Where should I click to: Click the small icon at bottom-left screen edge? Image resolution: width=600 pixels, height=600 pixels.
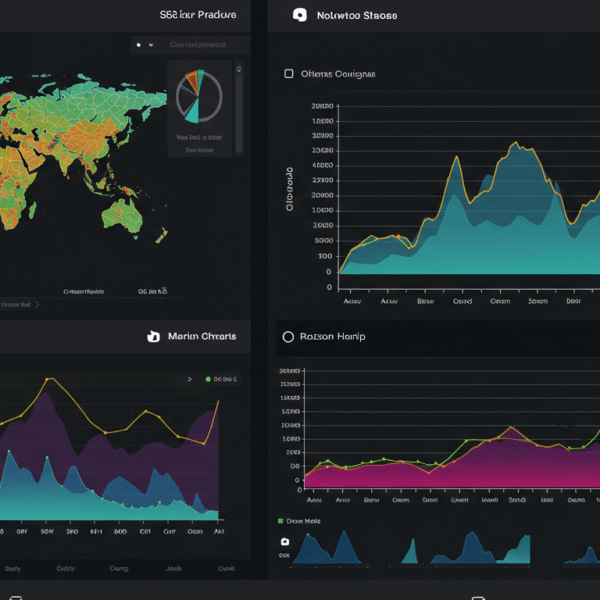(16, 596)
